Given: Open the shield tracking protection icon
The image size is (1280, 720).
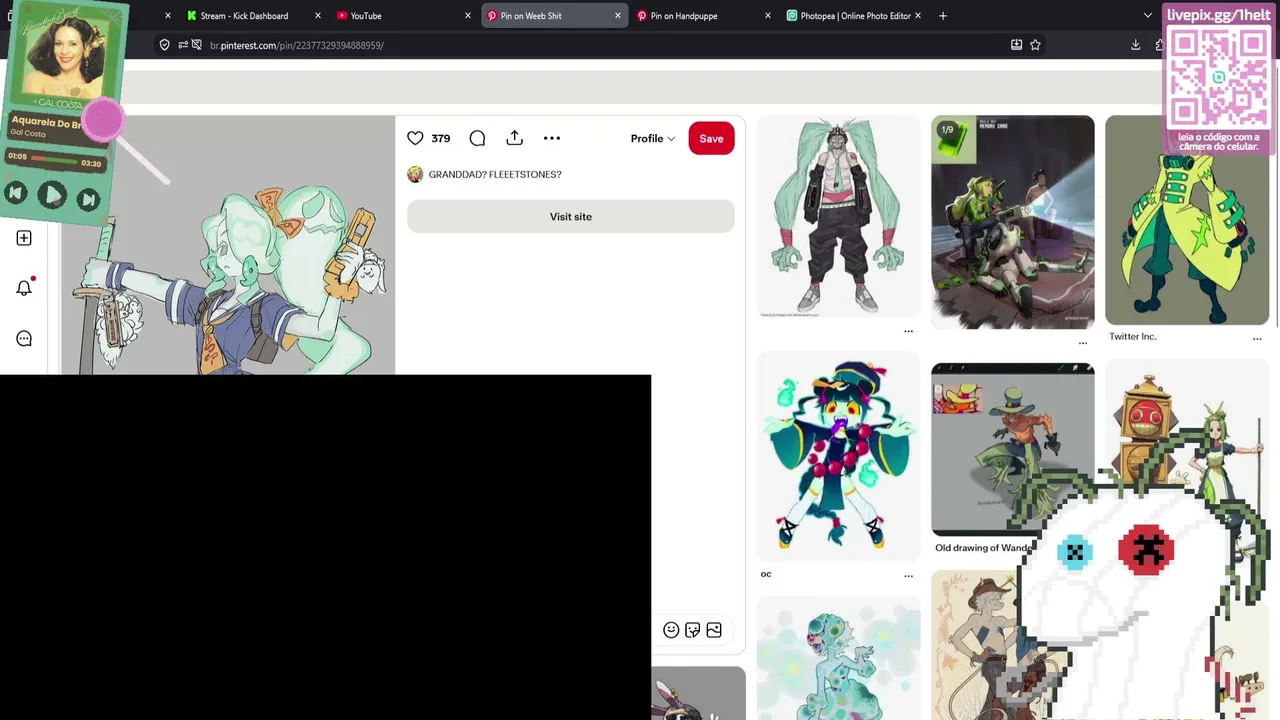Looking at the screenshot, I should click(x=165, y=45).
